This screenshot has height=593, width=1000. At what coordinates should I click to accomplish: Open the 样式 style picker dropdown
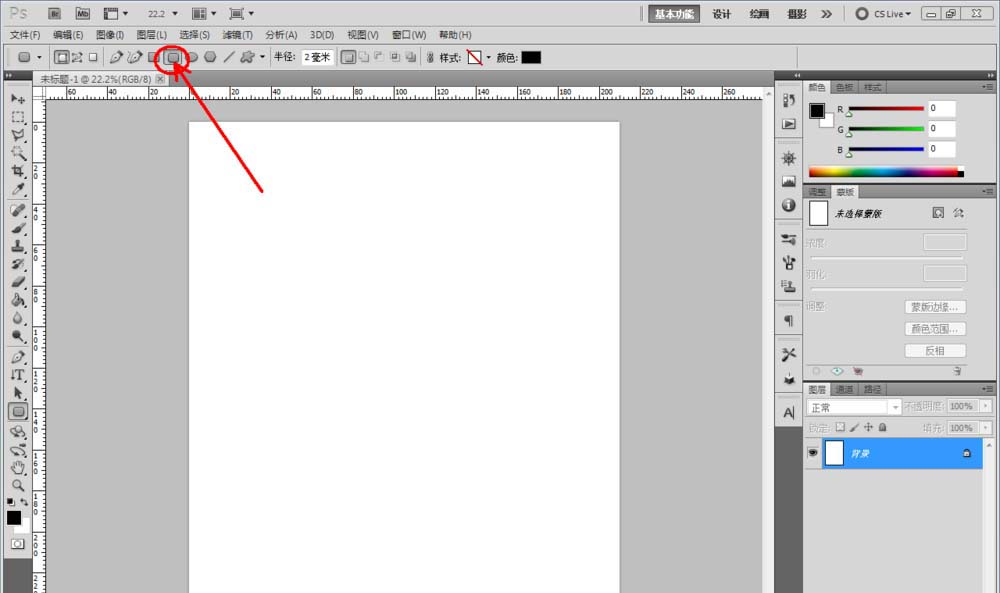pos(489,57)
